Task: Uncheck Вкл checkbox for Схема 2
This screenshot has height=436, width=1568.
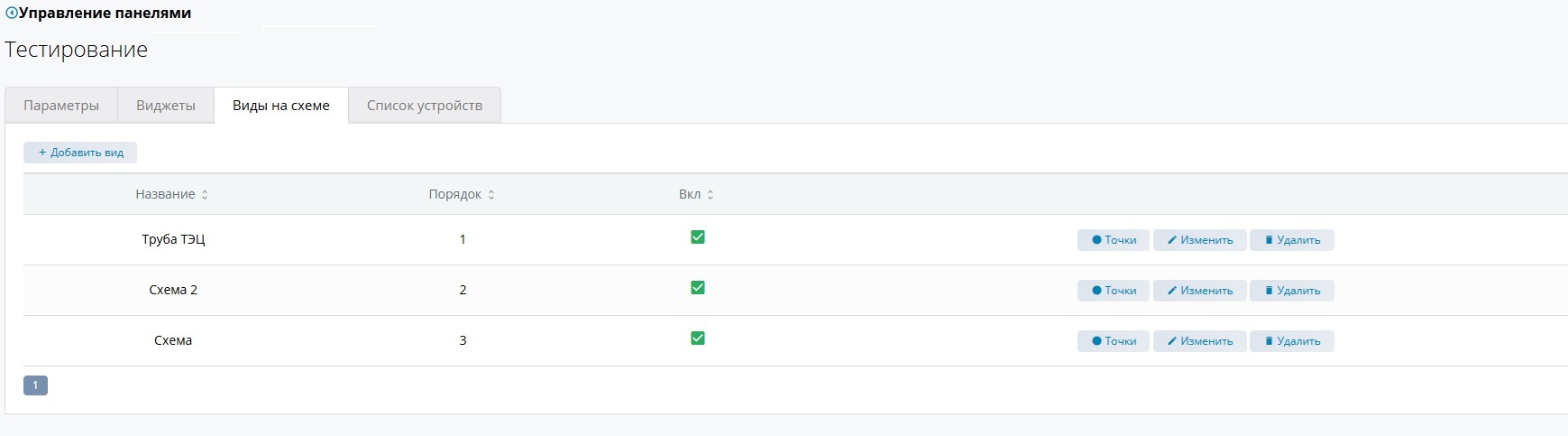Action: [697, 288]
